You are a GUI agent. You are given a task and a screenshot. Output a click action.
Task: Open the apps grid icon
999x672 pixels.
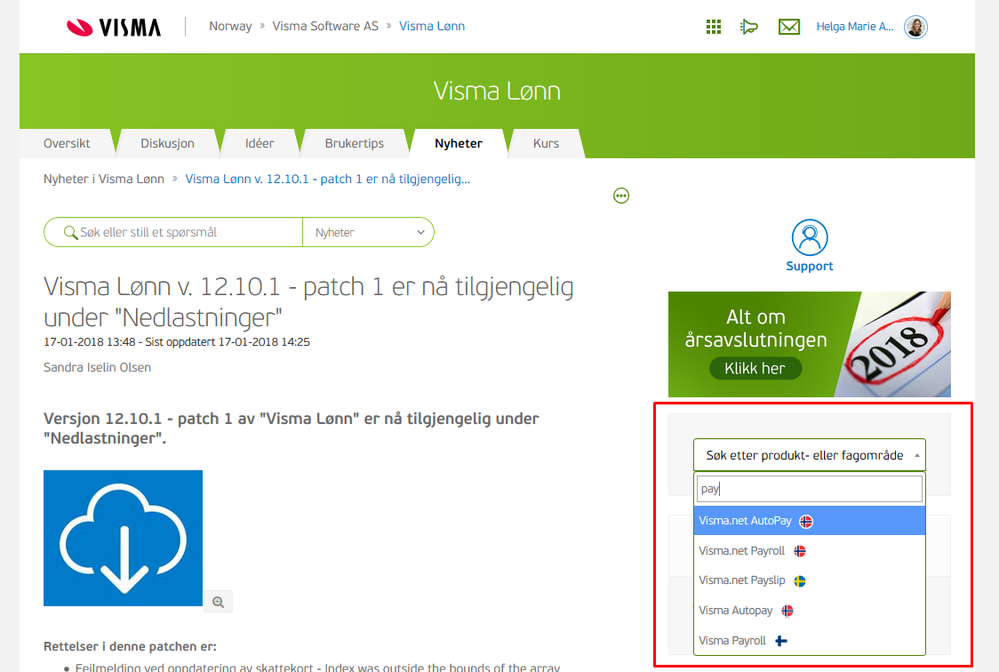click(714, 27)
